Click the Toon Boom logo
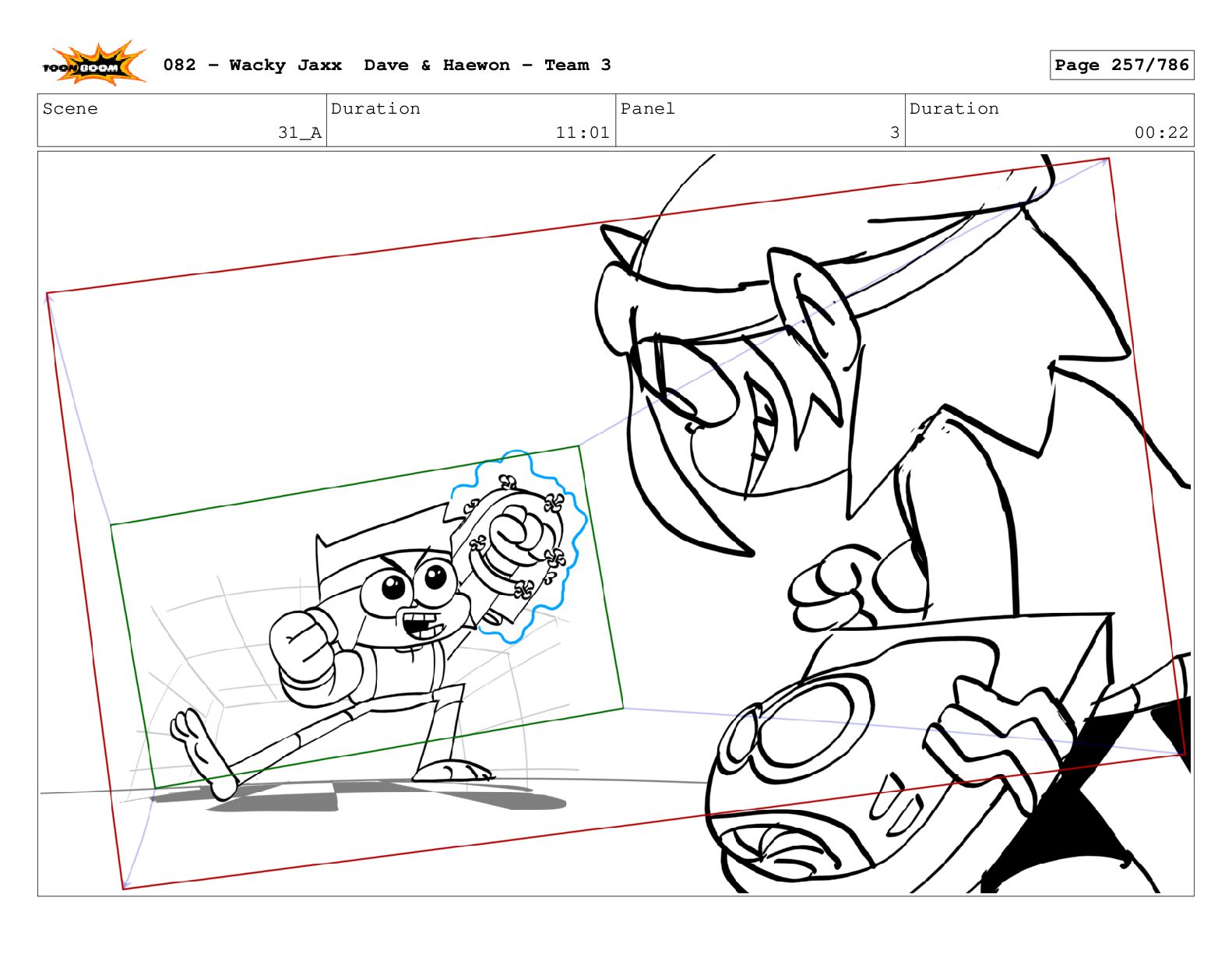Image resolution: width=1232 pixels, height=954 pixels. pyautogui.click(x=94, y=64)
